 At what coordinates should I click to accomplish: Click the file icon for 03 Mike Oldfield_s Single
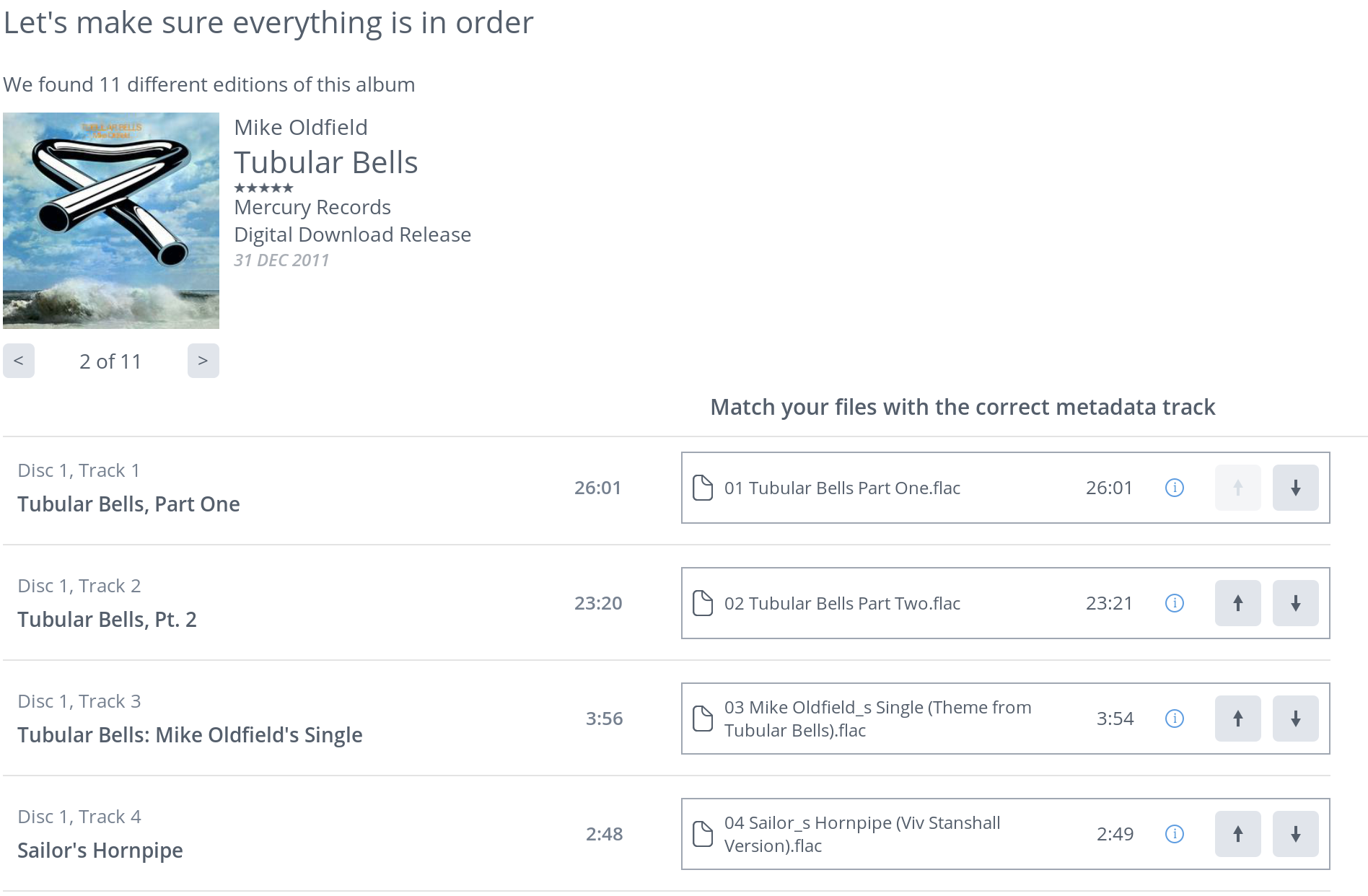coord(703,719)
